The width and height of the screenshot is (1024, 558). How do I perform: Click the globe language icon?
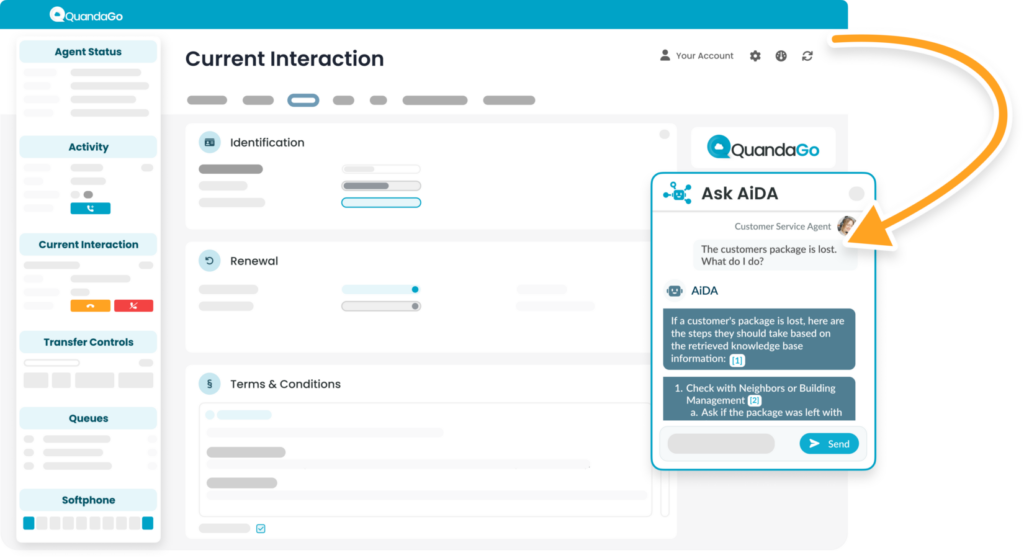click(781, 56)
